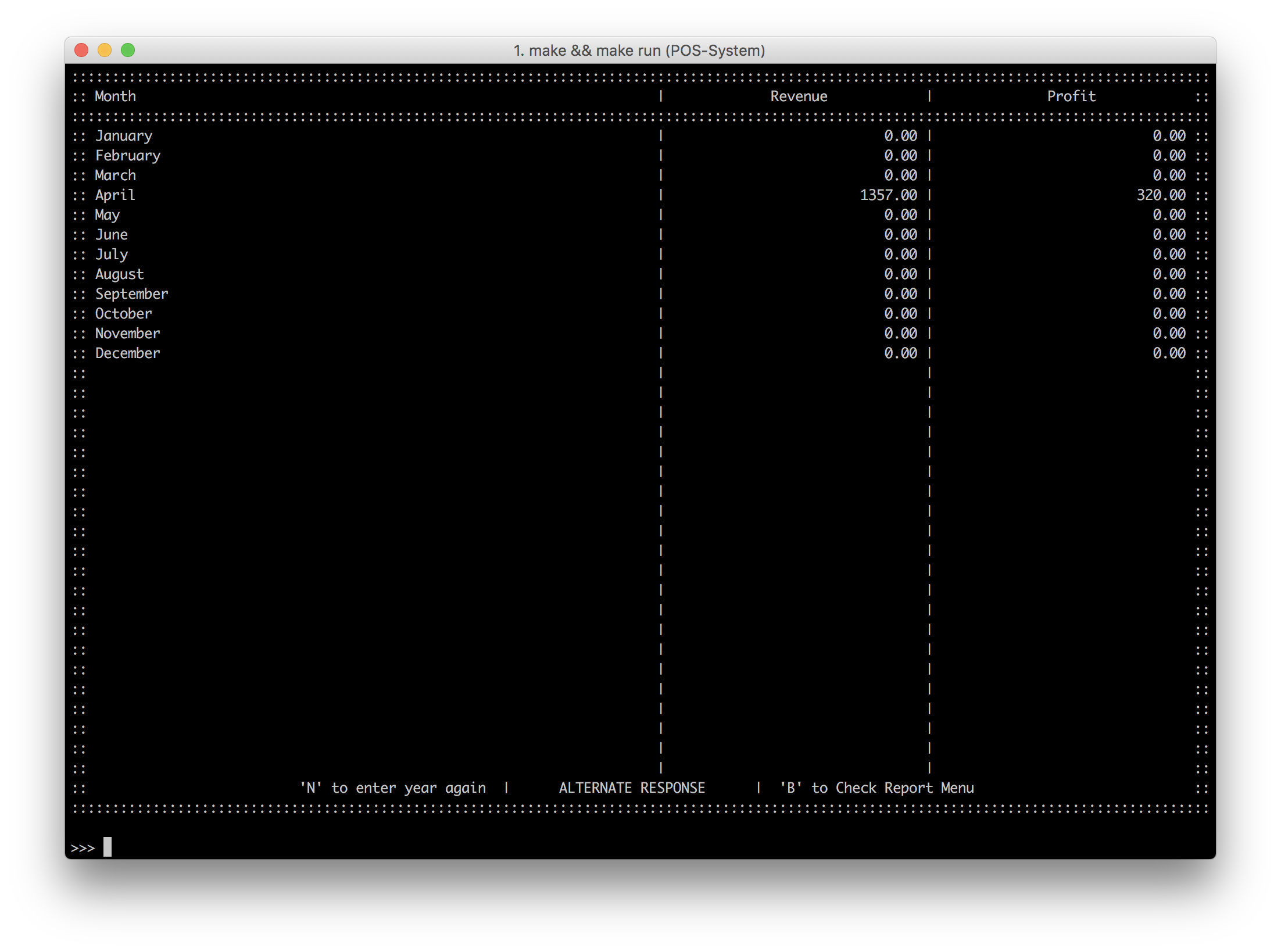The image size is (1281, 952).
Task: Click the 'October' row label
Action: [124, 314]
